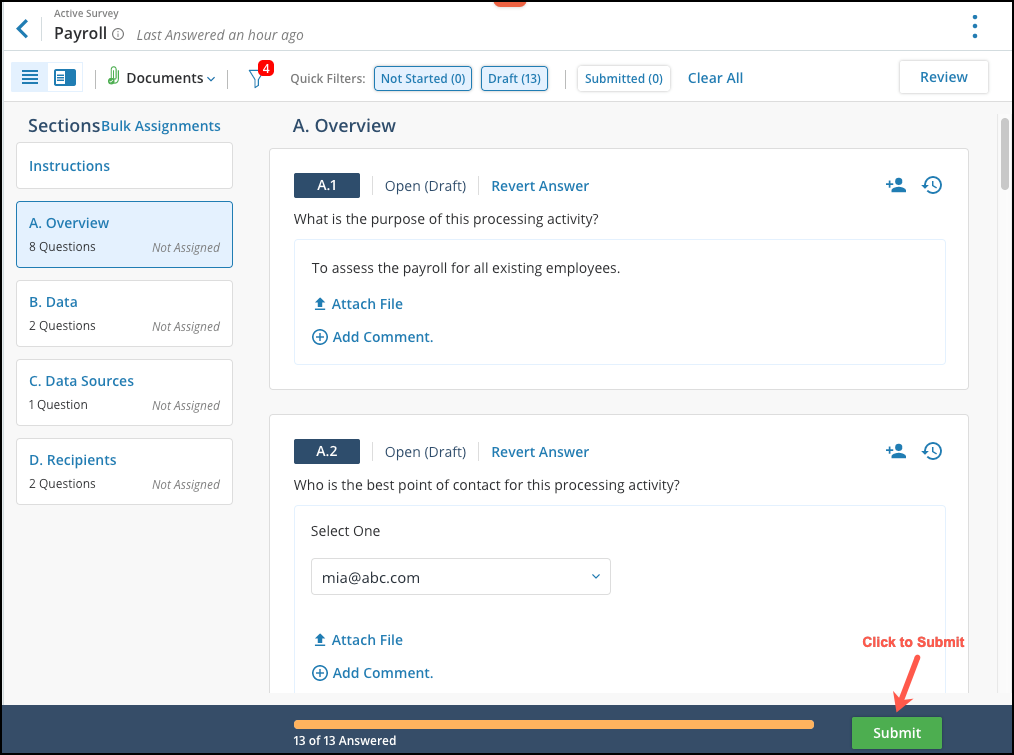Image resolution: width=1014 pixels, height=755 pixels.
Task: Click the green paperclip Documents icon
Action: tap(114, 76)
